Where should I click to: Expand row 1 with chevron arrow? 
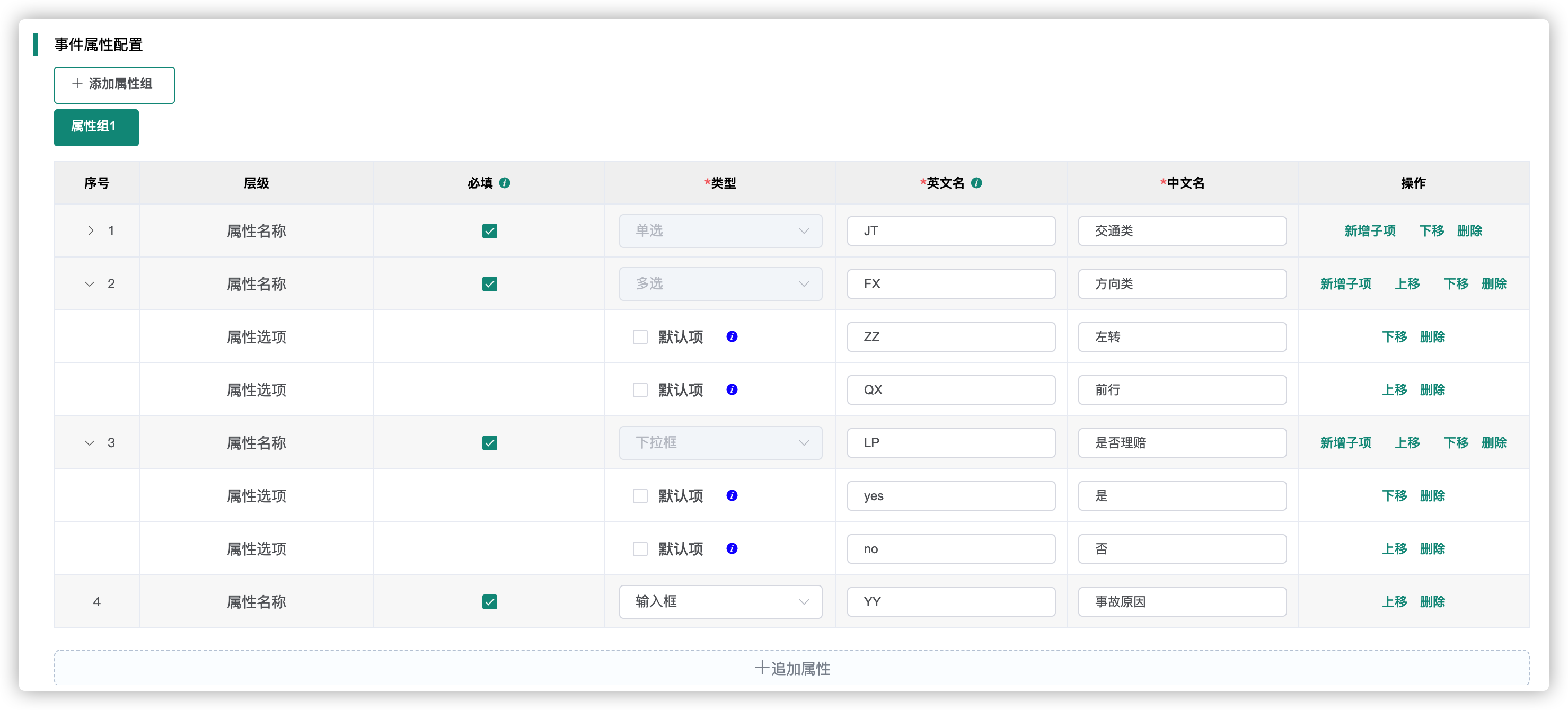coord(90,230)
